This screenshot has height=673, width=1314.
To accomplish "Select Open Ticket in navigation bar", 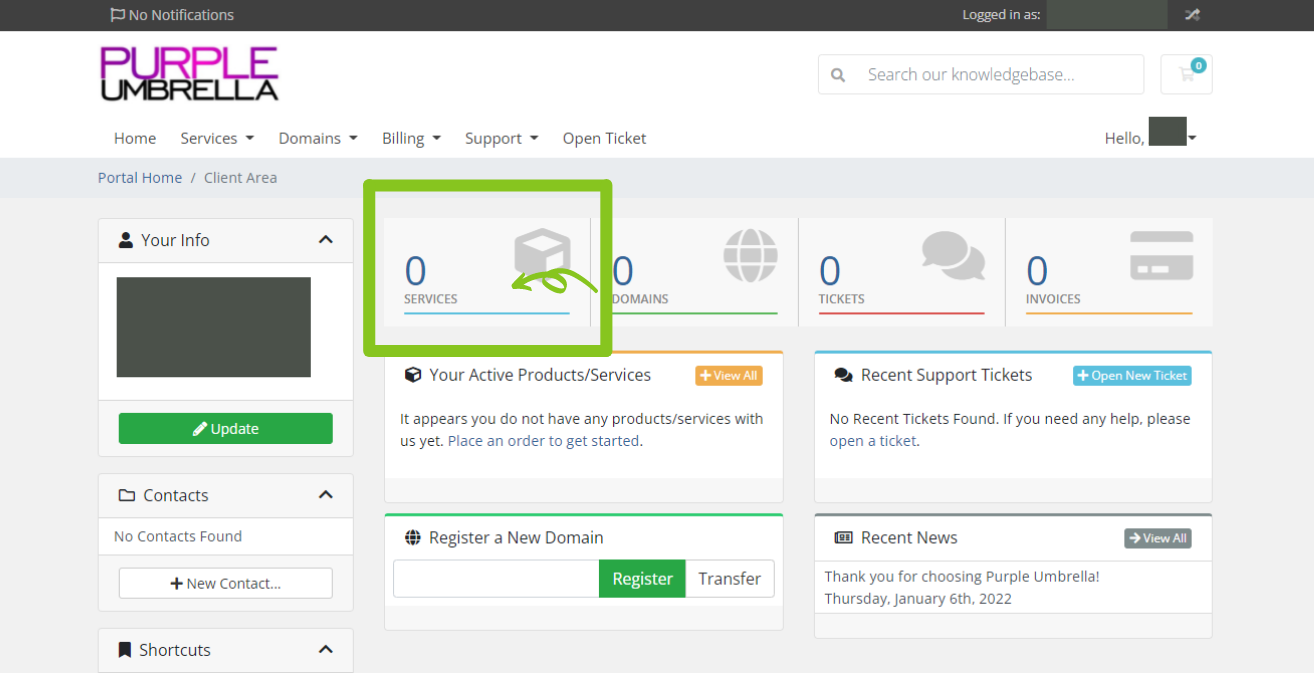I will click(x=604, y=138).
